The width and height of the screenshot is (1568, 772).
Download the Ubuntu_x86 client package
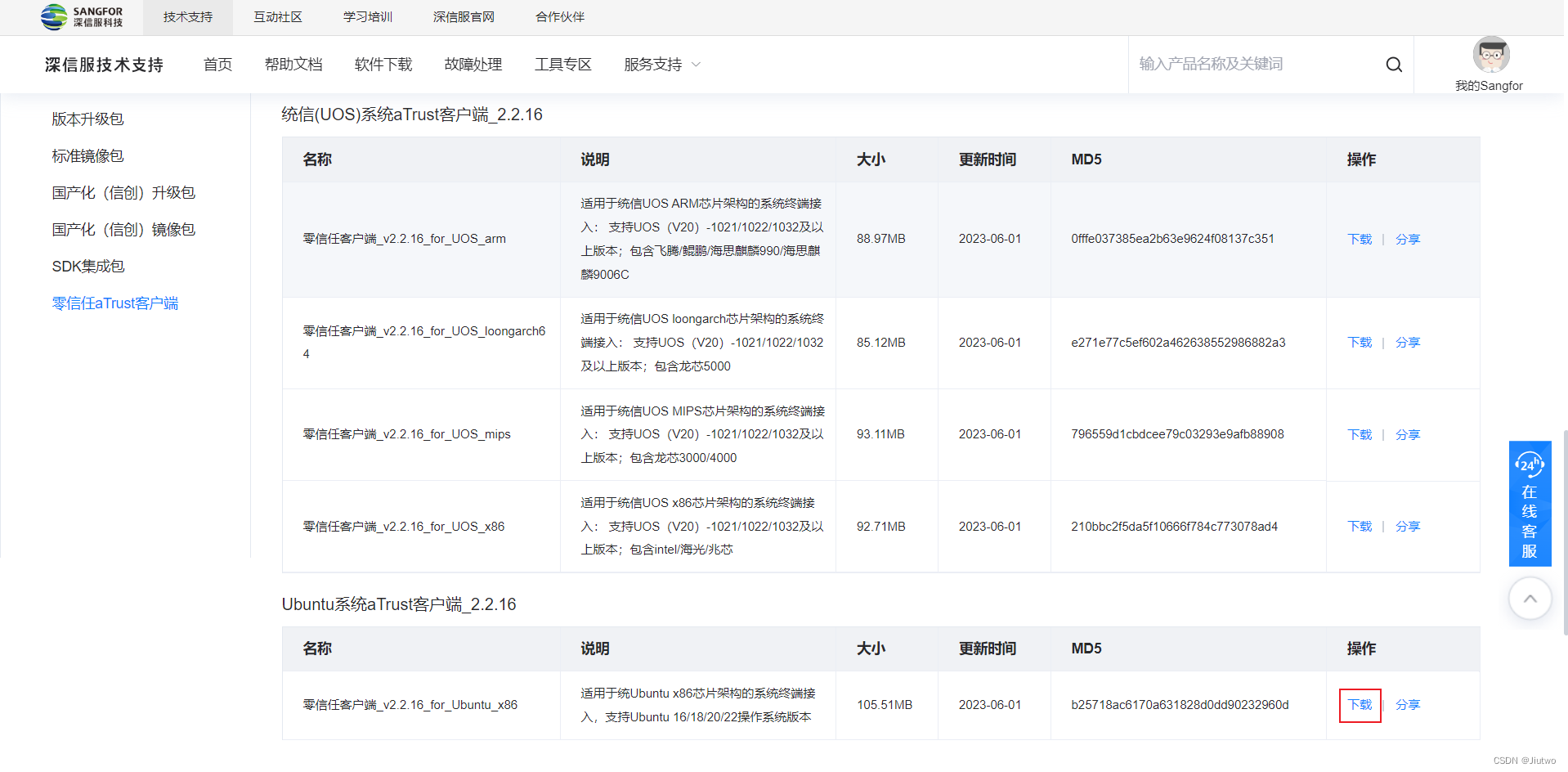(1360, 705)
